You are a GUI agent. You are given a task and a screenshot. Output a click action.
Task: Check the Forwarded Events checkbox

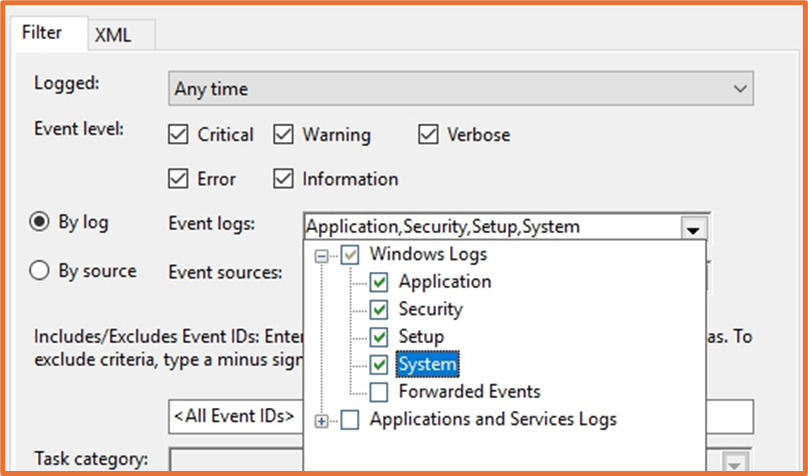point(379,393)
